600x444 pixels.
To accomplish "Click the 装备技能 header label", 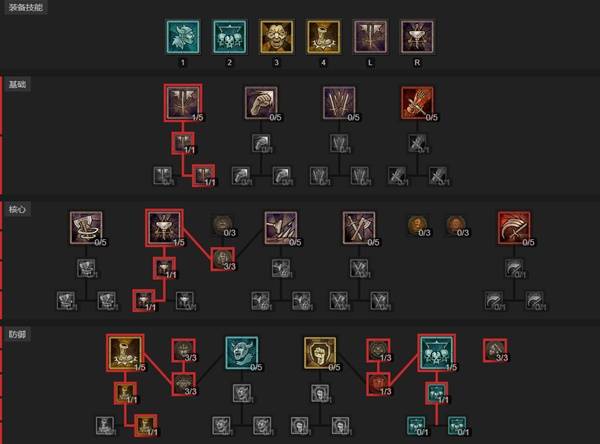I will [x=26, y=7].
